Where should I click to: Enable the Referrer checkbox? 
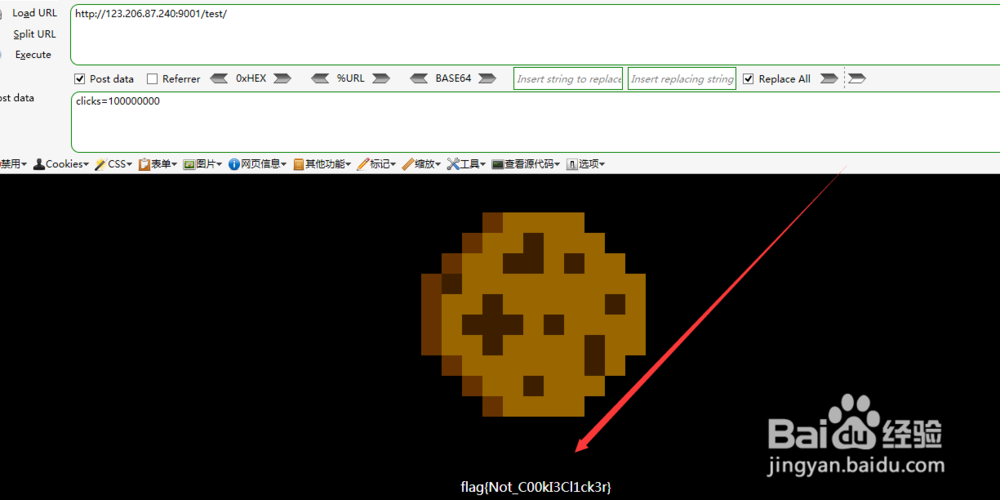(152, 79)
